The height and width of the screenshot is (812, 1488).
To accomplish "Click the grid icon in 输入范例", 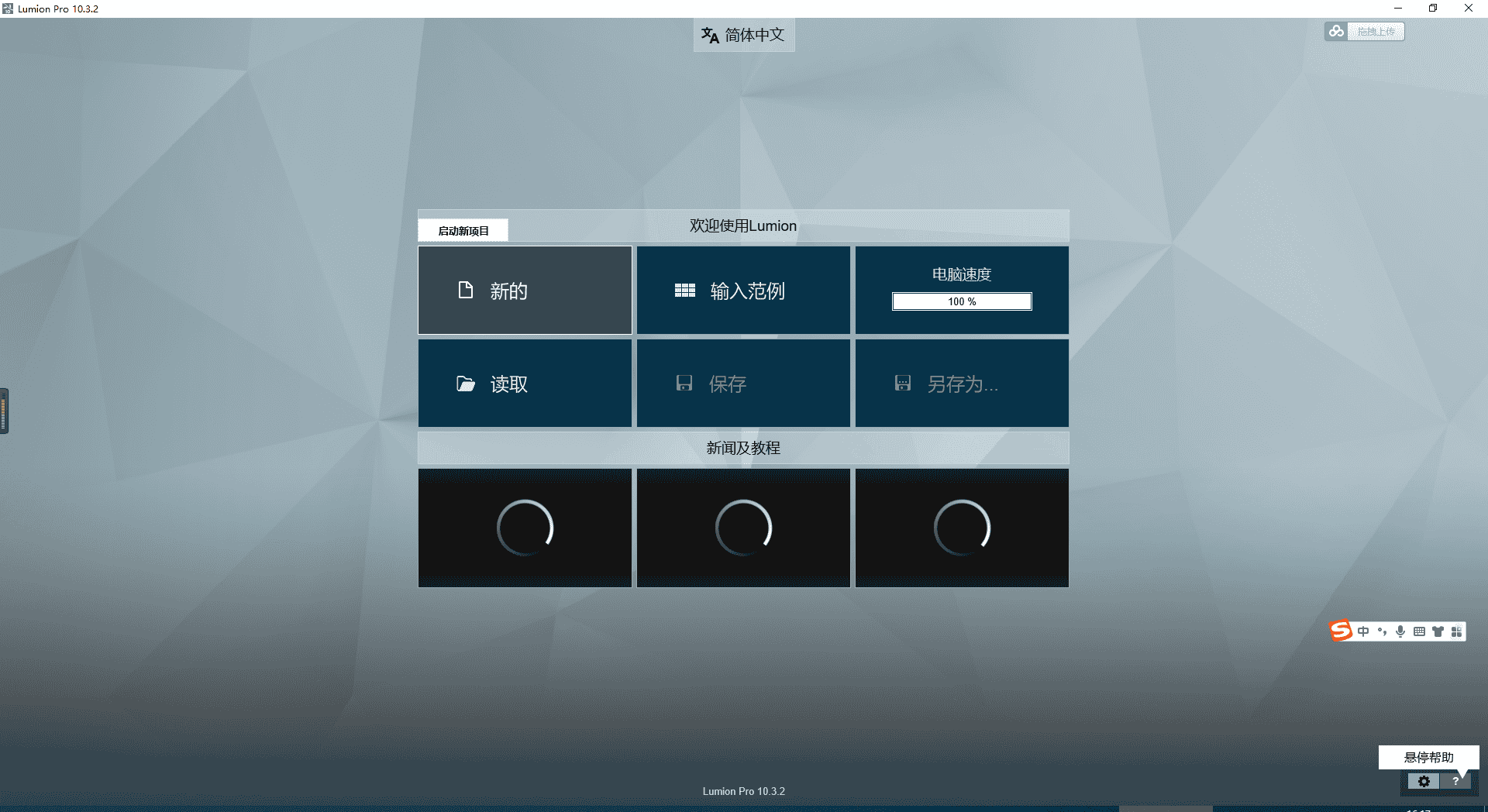I will pyautogui.click(x=685, y=291).
